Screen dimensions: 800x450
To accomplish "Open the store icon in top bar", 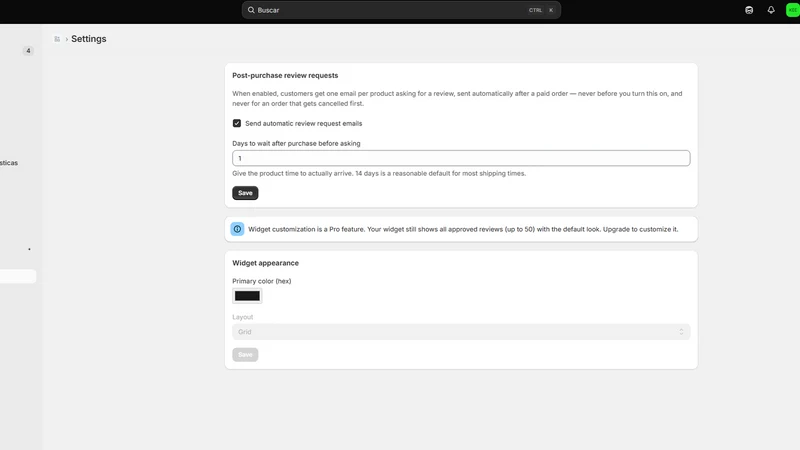I will 749,10.
